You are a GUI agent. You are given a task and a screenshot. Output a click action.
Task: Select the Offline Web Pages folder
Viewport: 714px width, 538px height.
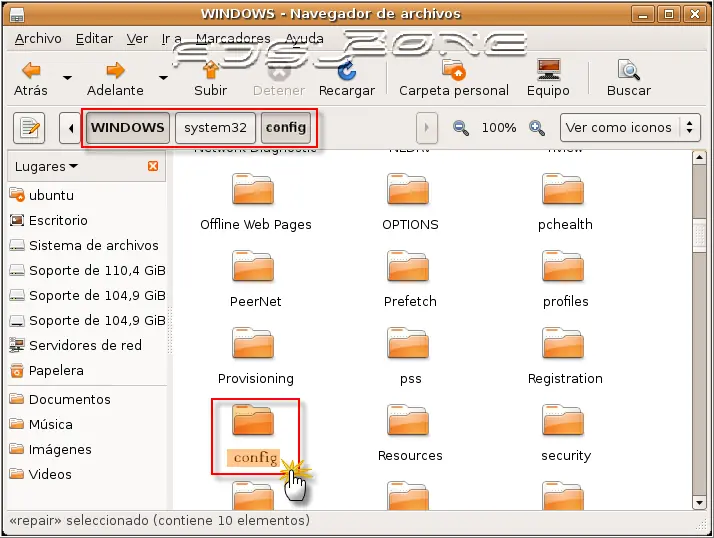[x=255, y=202]
